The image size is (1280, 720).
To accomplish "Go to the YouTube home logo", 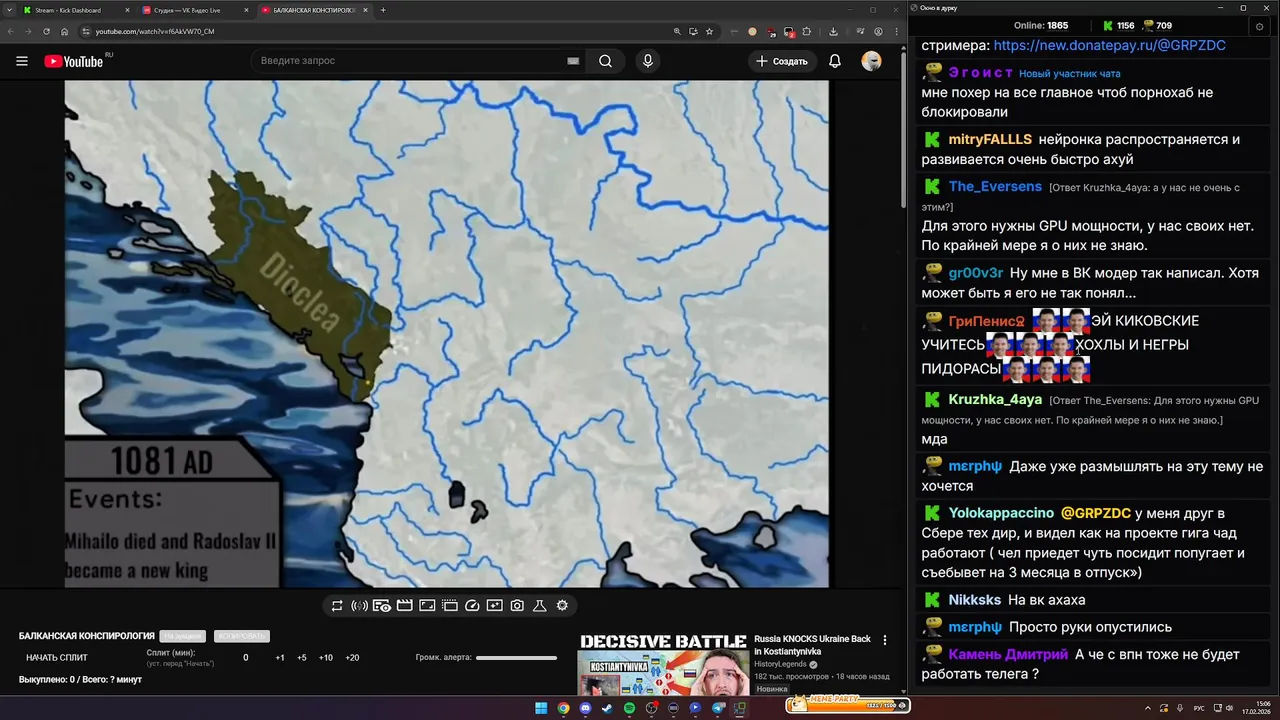I will tap(73, 61).
